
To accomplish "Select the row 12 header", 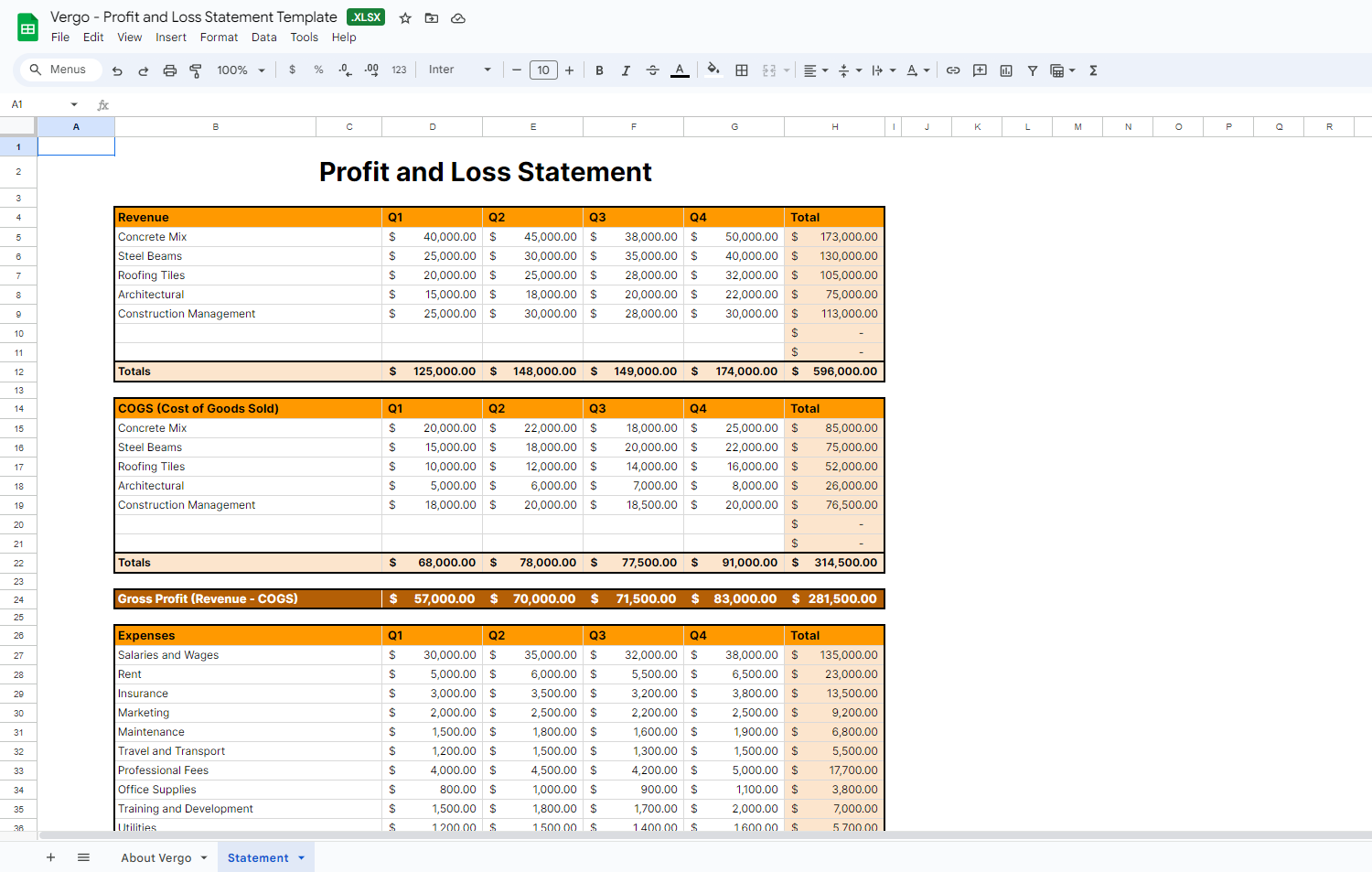I will click(18, 371).
